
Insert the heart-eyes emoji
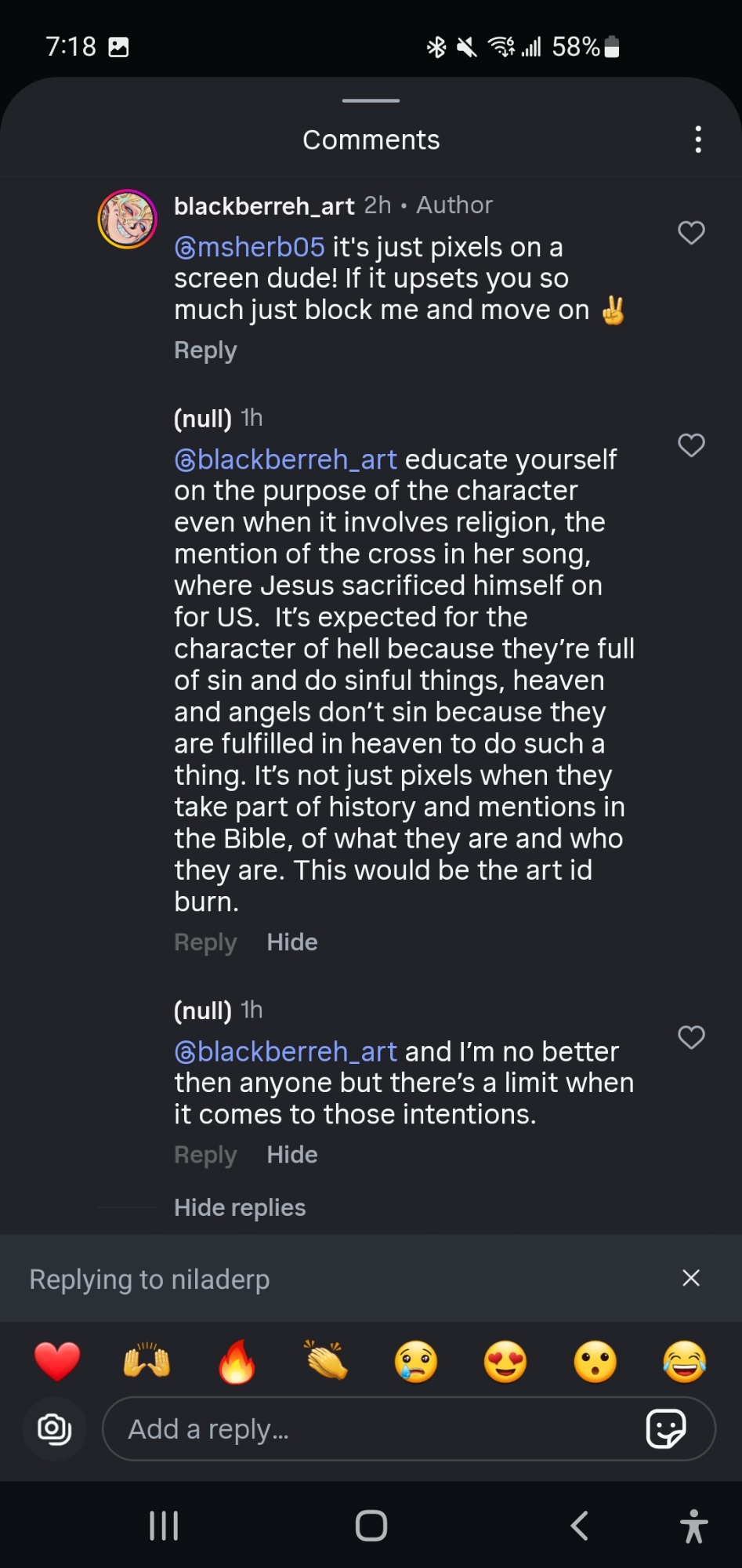pos(505,1361)
